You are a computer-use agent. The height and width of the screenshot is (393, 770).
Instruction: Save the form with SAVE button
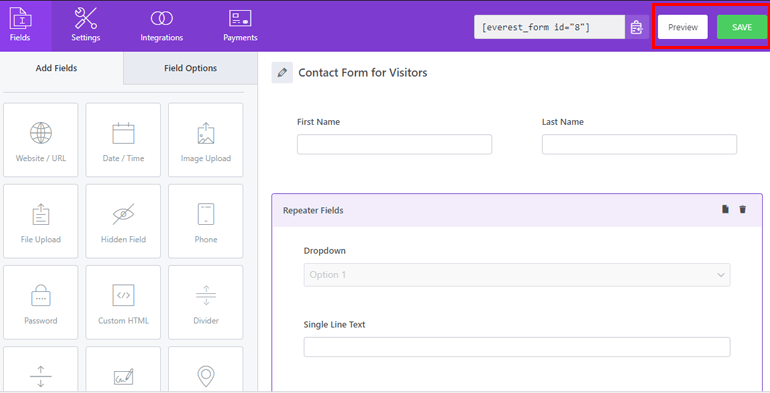pos(742,27)
